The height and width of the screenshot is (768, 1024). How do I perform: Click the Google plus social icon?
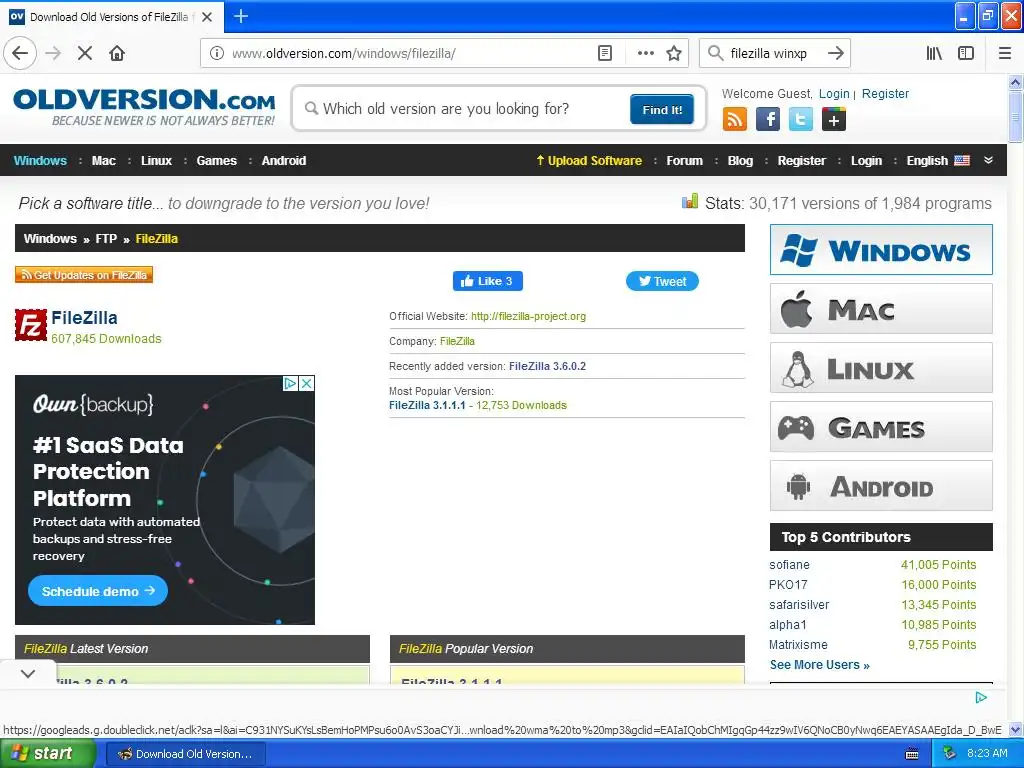(x=834, y=120)
